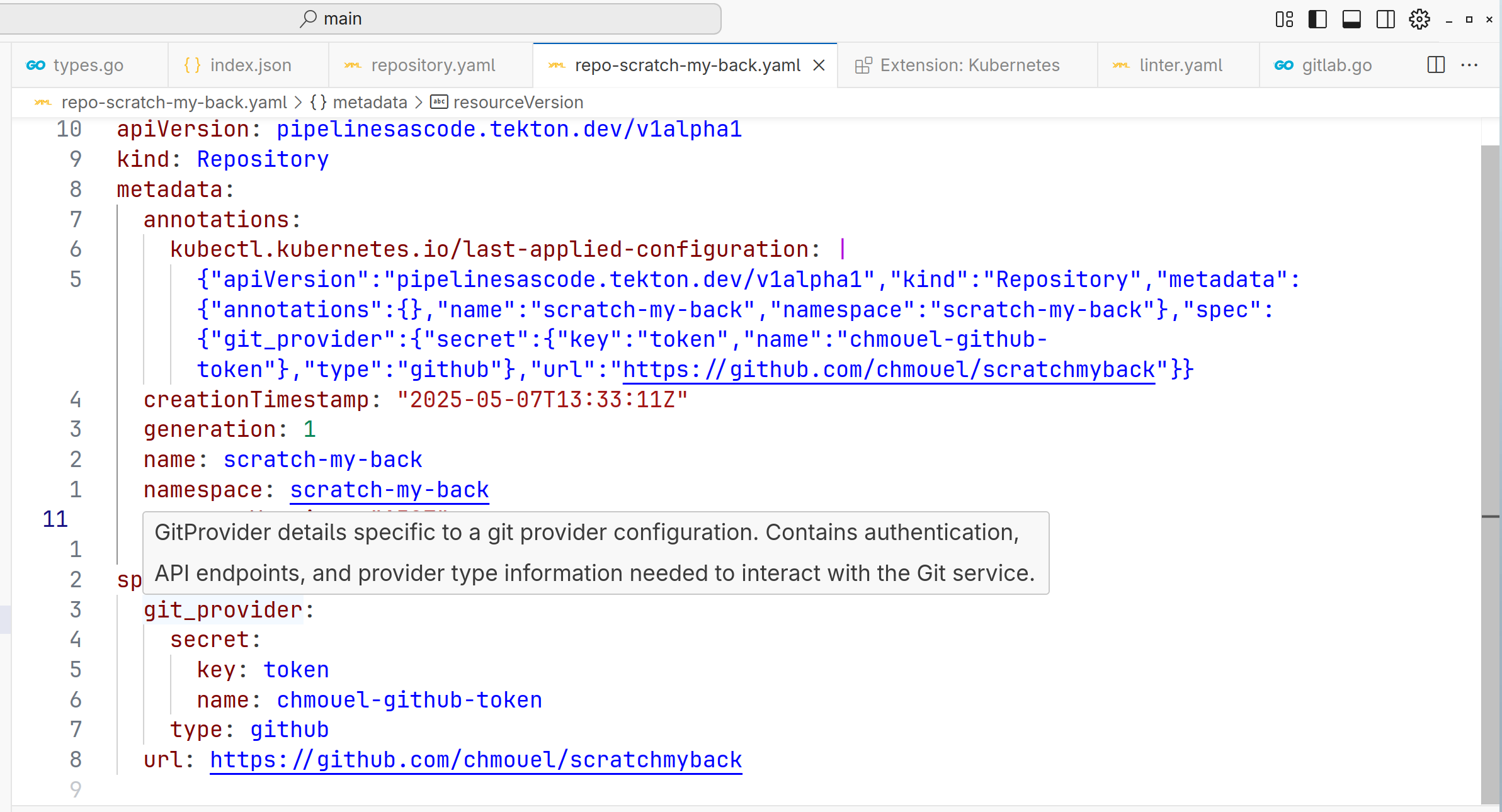Click the Customize Layout icon
Viewport: 1502px width, 812px height.
pos(1285,19)
